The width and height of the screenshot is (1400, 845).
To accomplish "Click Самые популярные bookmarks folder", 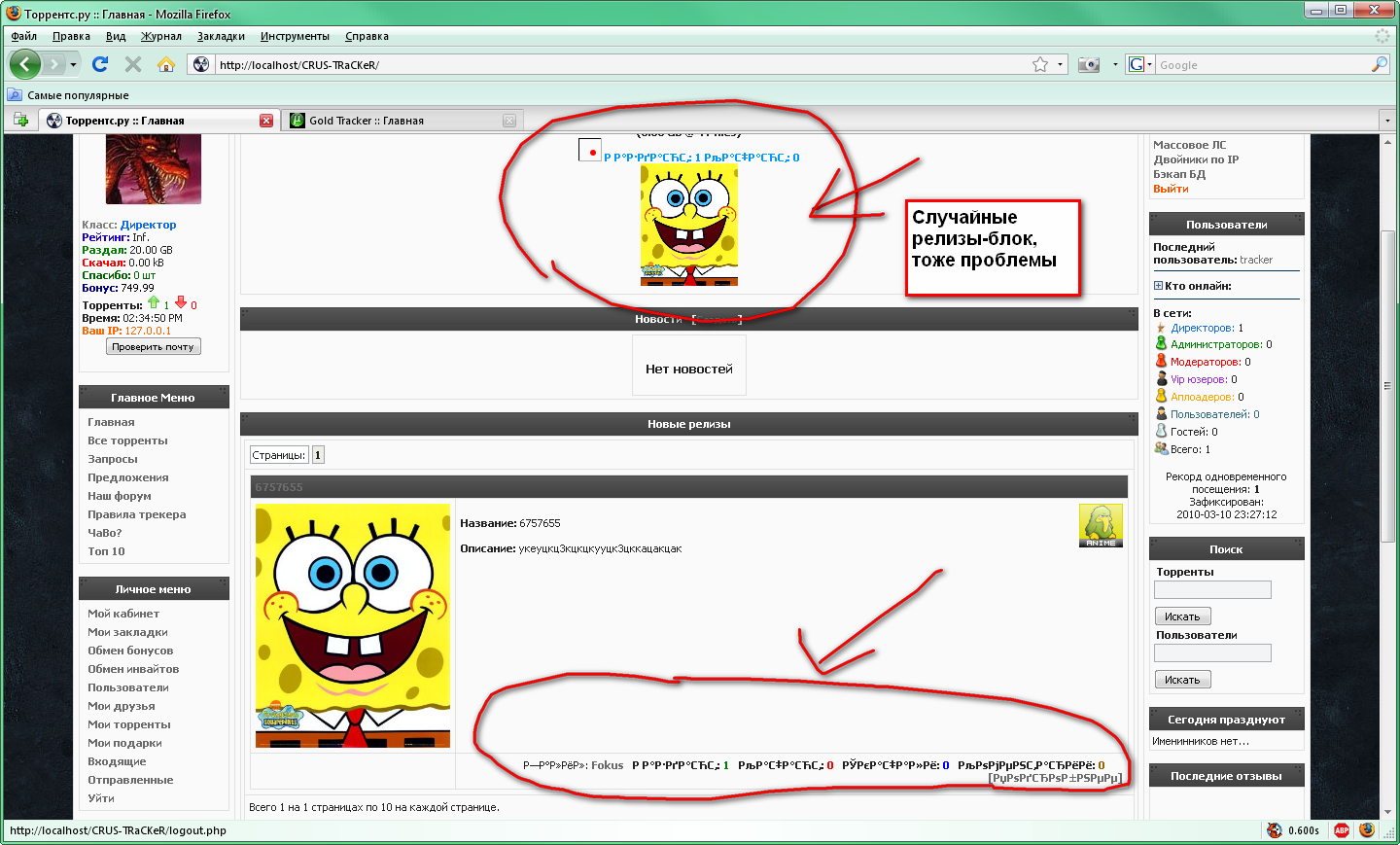I will (x=68, y=95).
